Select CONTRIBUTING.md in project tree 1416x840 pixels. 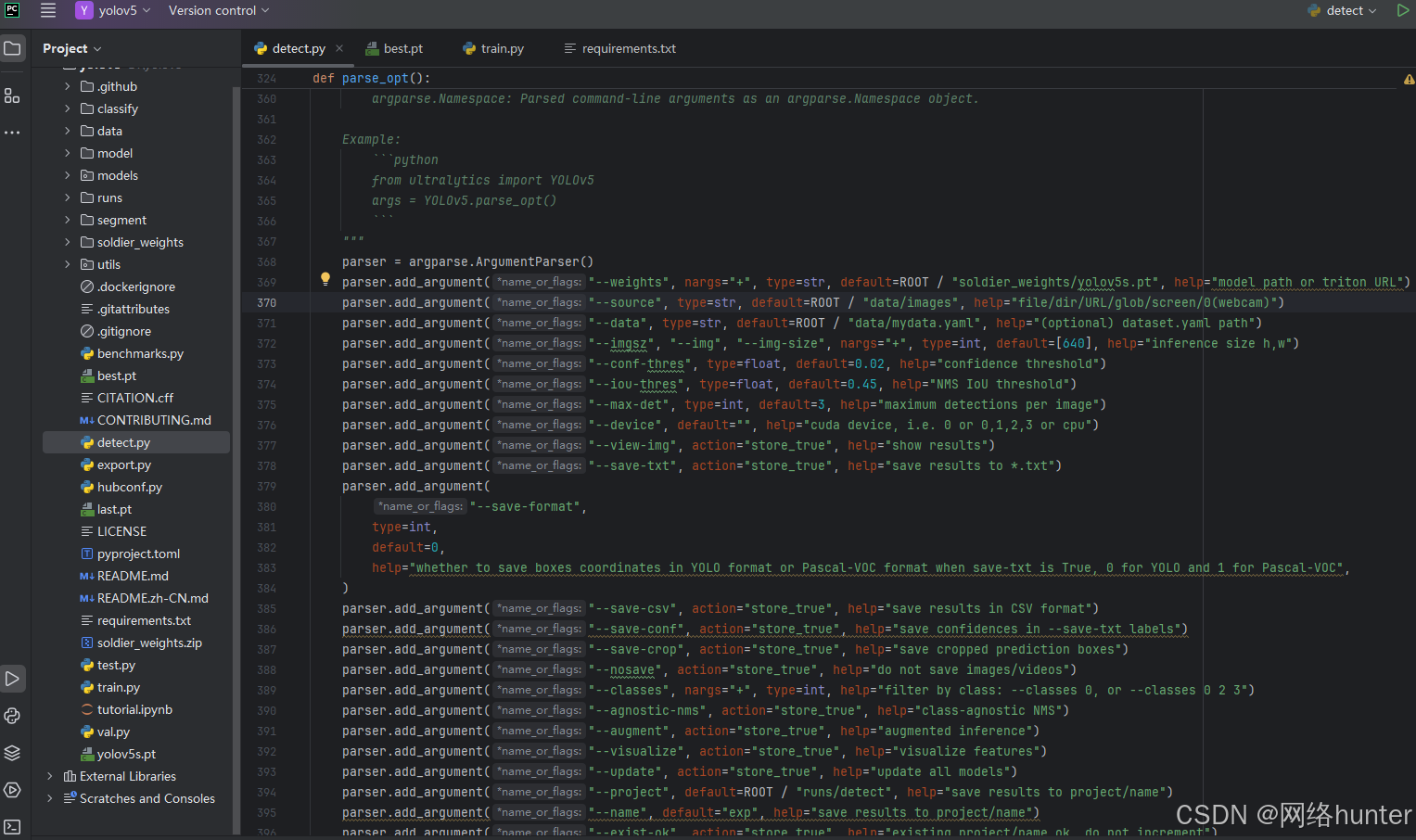146,420
